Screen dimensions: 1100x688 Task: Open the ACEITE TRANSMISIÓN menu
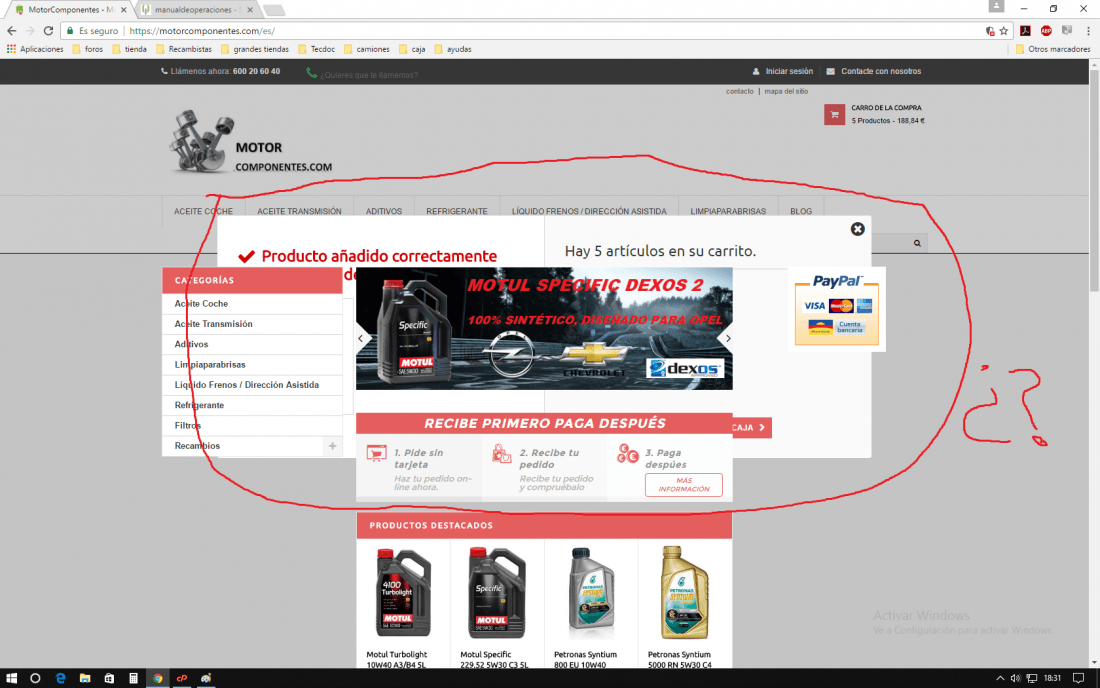point(299,211)
